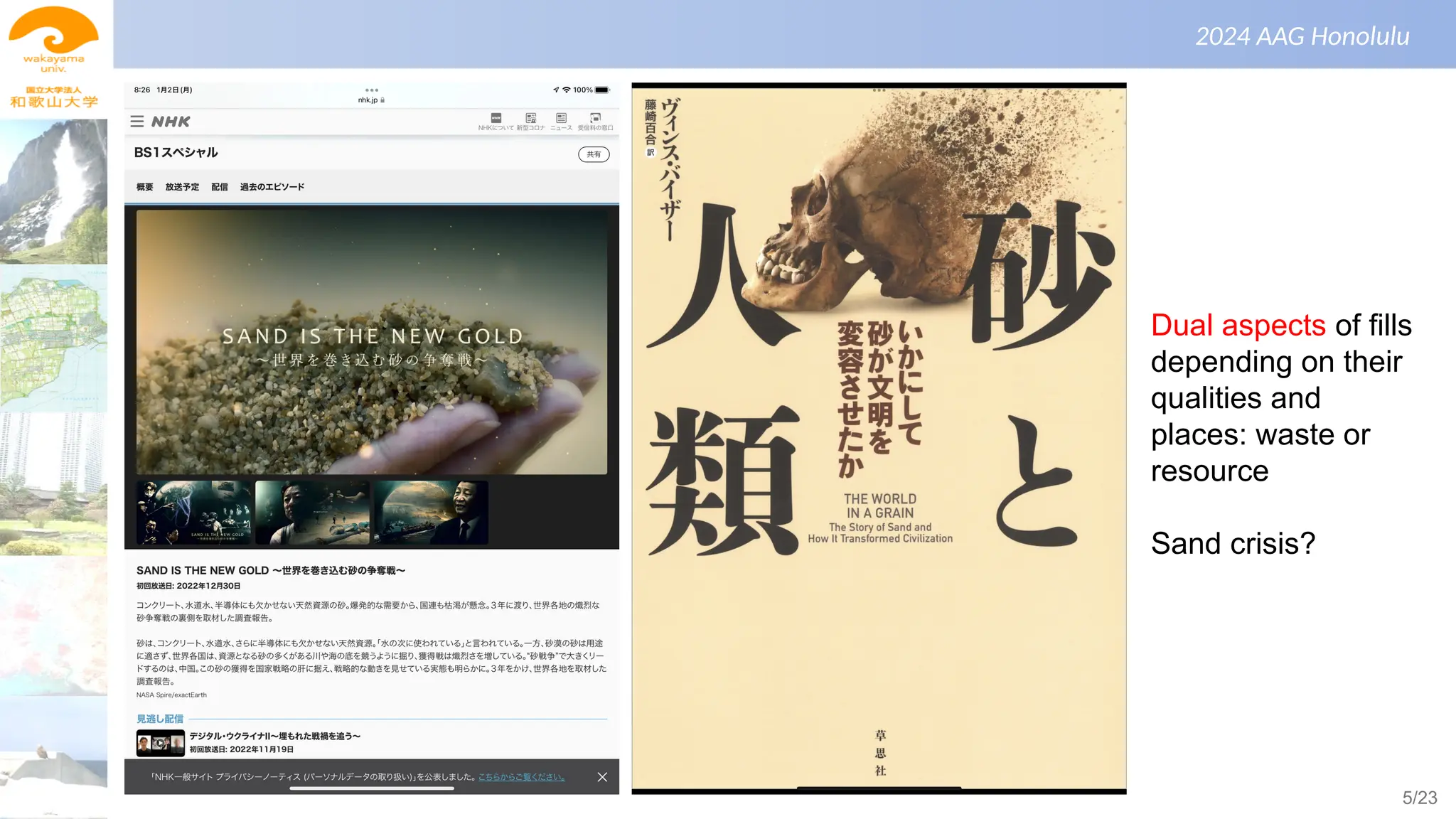This screenshot has width=1456, height=819.
Task: Click the SAND IS THE NEW GOLD hero image
Action: coord(372,342)
